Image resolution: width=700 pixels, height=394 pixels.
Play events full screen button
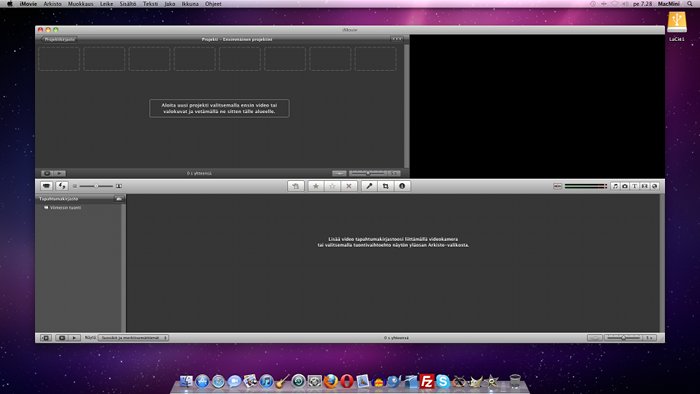[x=62, y=338]
